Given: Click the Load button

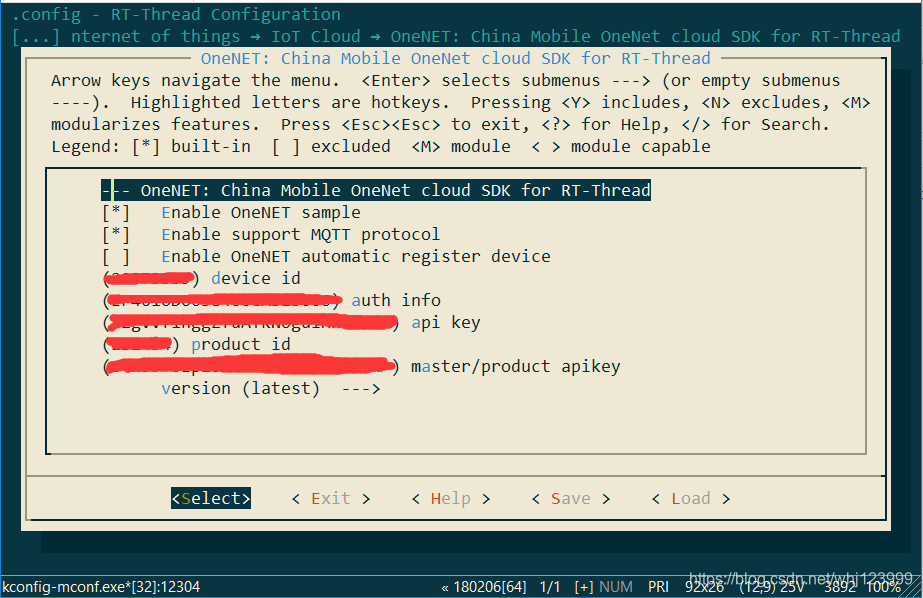Looking at the screenshot, I should [691, 499].
